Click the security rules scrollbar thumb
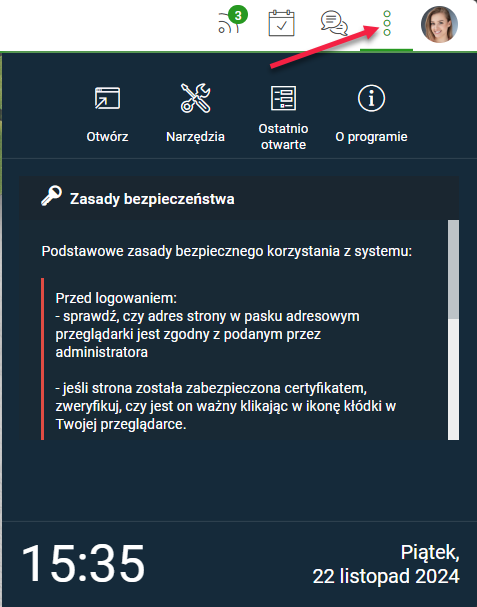 [x=453, y=269]
